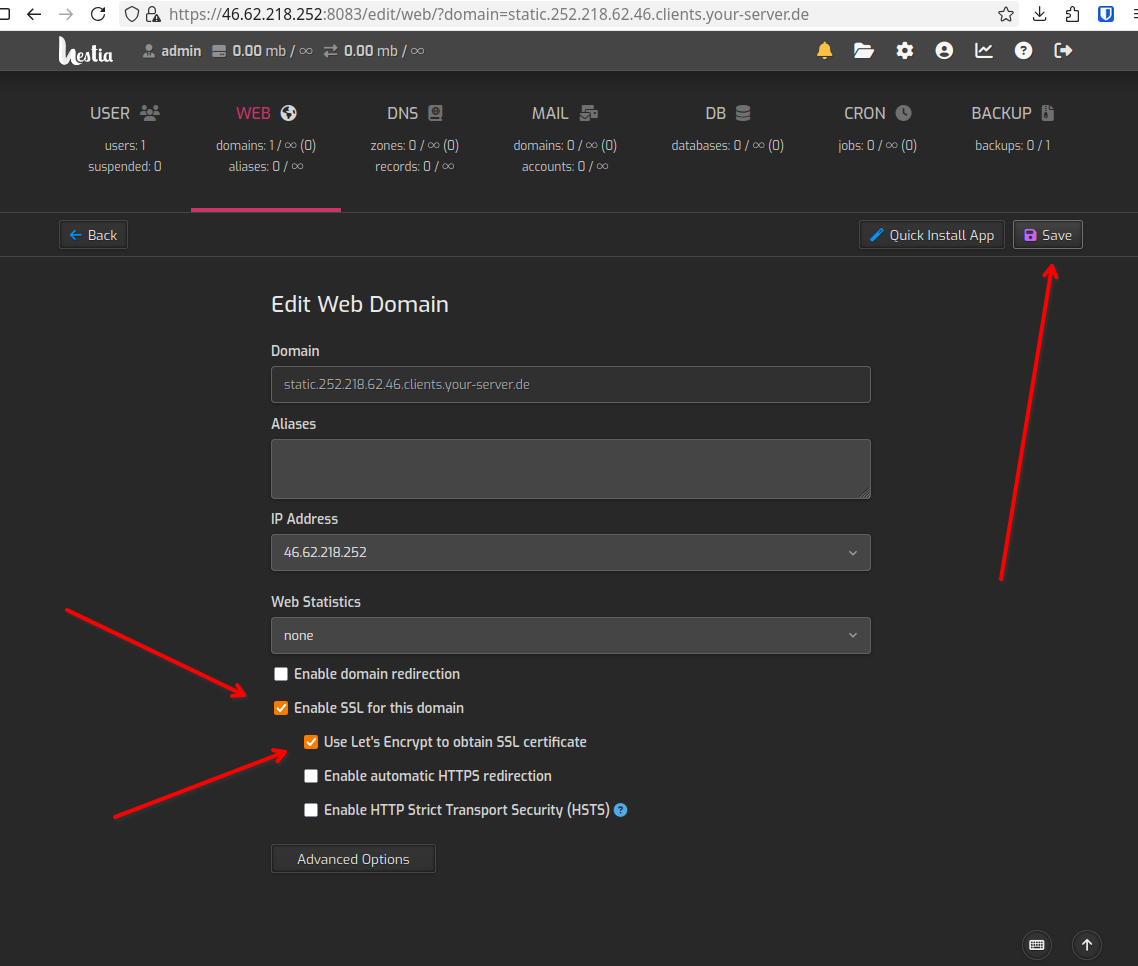Enable domain redirection
1138x966 pixels.
tap(281, 673)
